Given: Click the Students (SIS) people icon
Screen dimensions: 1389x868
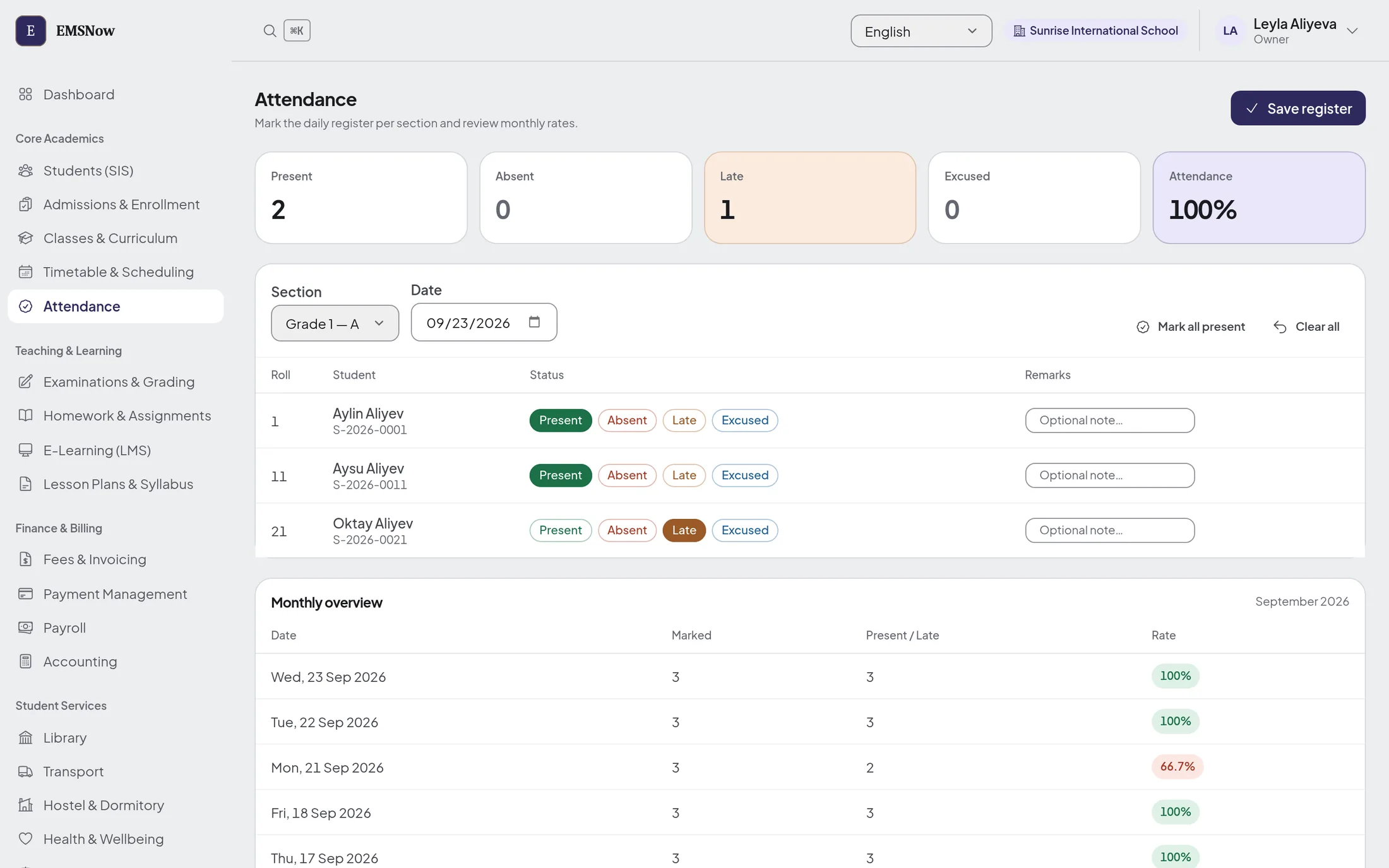Looking at the screenshot, I should tap(25, 170).
